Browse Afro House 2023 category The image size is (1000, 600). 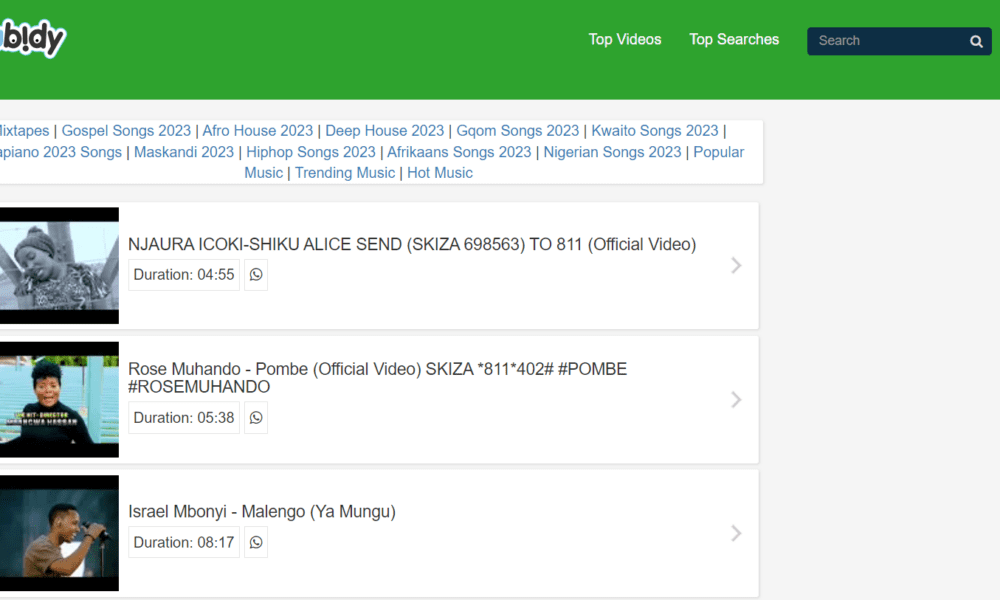pyautogui.click(x=258, y=131)
